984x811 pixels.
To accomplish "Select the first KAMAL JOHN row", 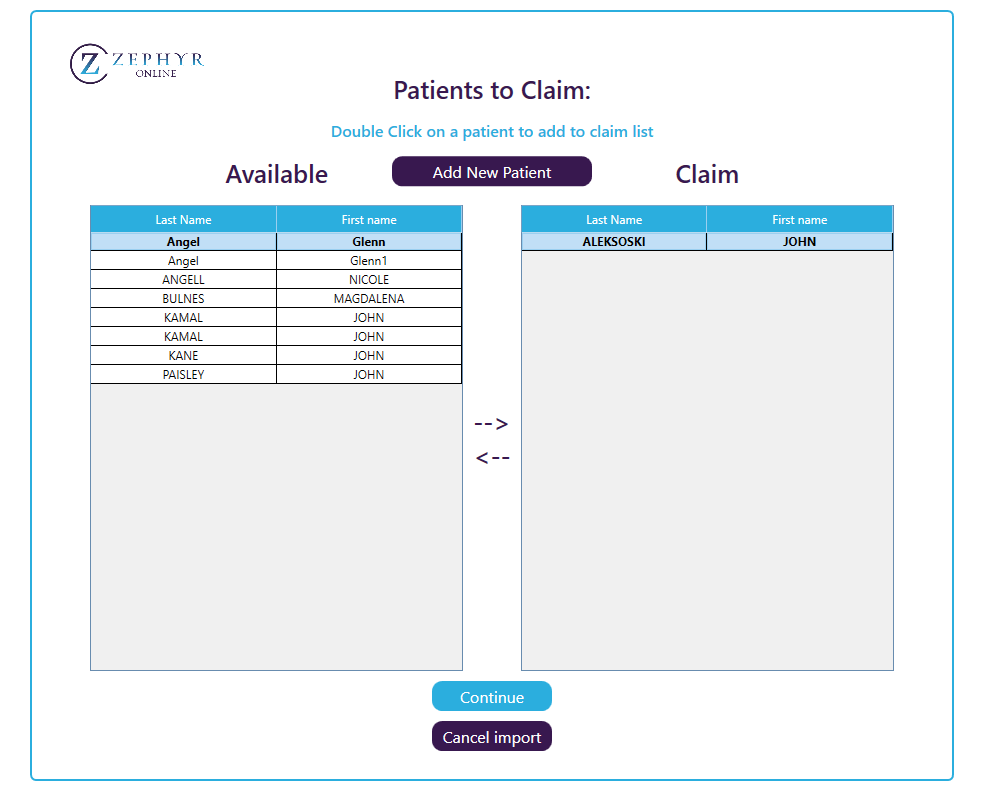I will [183, 318].
